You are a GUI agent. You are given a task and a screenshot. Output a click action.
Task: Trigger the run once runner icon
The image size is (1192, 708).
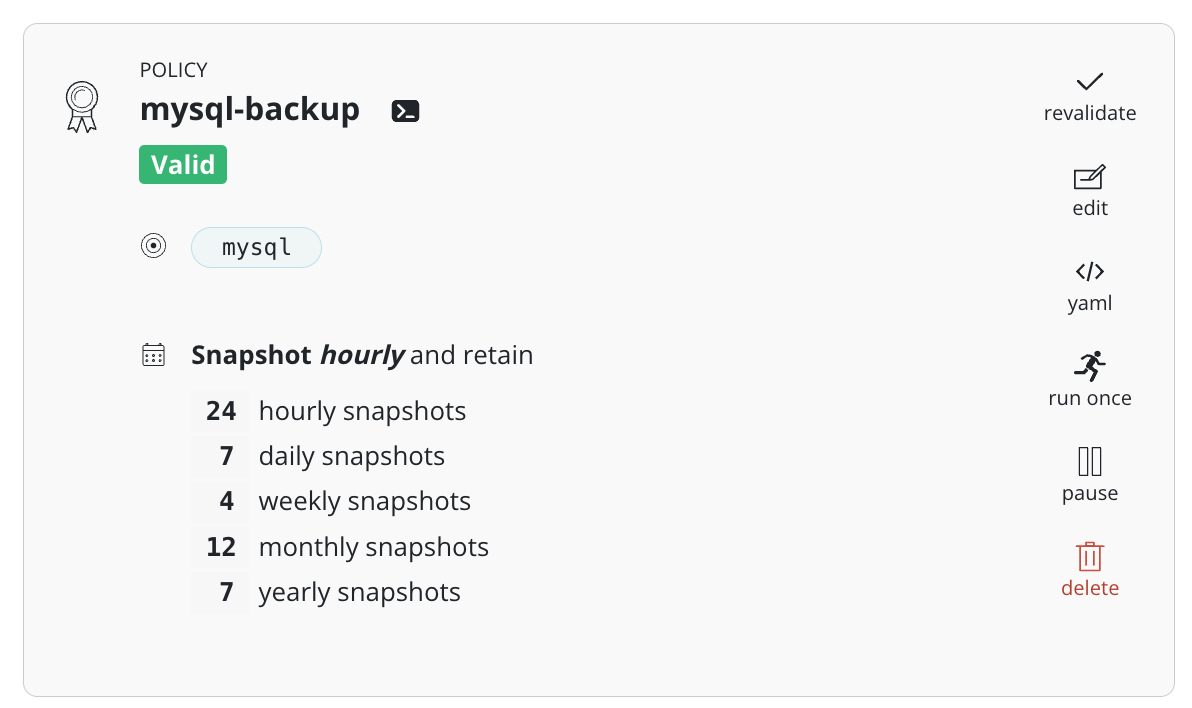1089,367
